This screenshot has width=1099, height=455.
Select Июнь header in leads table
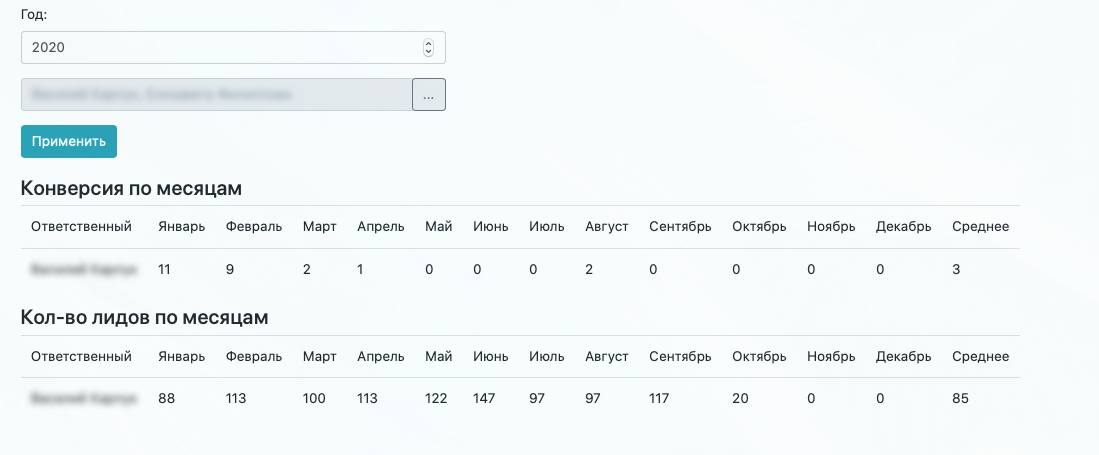click(x=491, y=357)
